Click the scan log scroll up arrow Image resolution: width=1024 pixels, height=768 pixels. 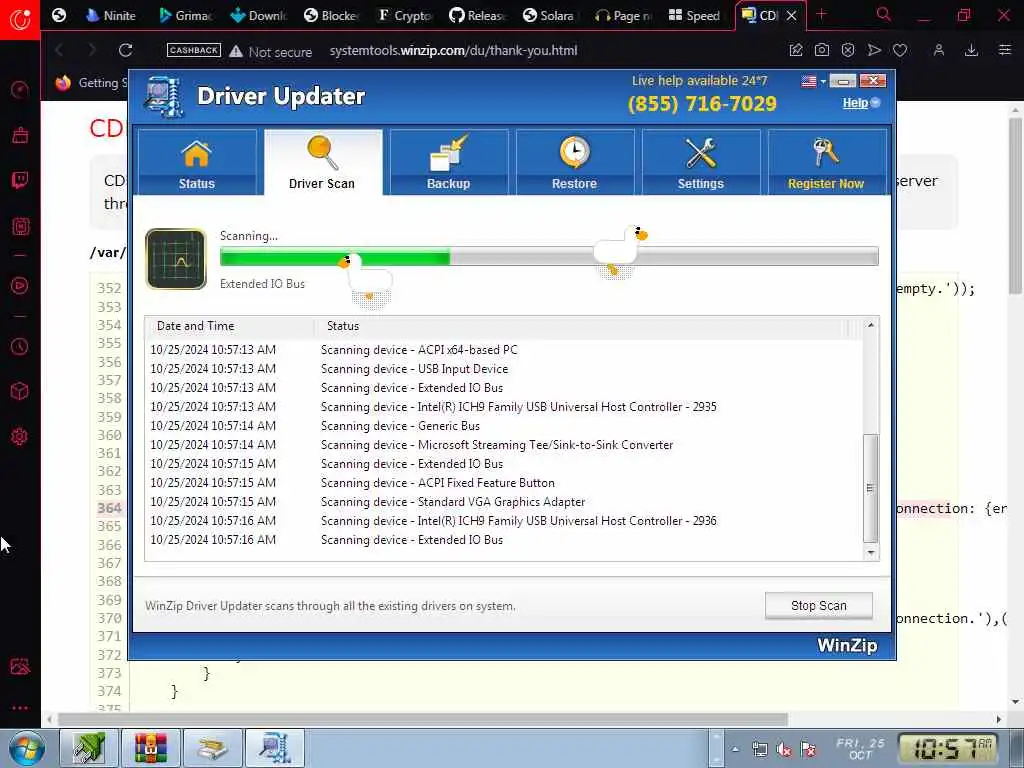point(870,325)
